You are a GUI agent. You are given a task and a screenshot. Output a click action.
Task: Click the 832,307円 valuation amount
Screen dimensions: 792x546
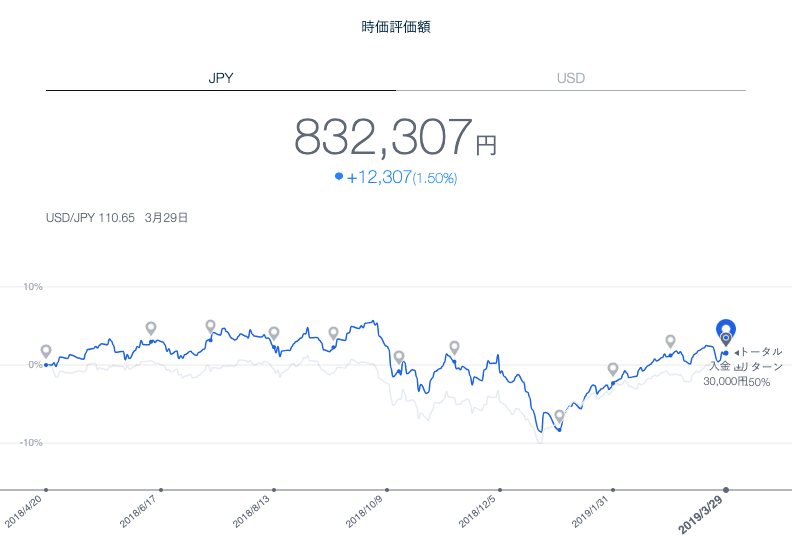point(395,137)
